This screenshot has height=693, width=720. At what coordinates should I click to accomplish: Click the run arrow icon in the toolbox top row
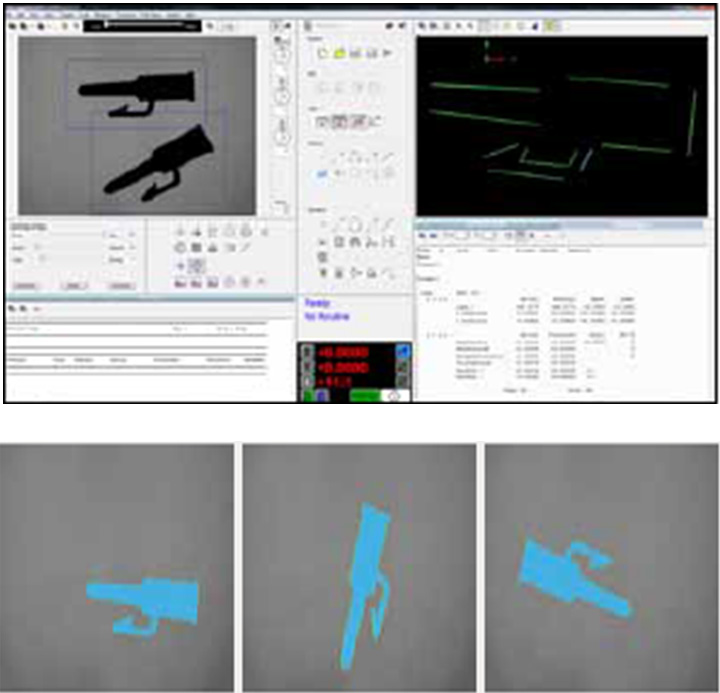(388, 53)
